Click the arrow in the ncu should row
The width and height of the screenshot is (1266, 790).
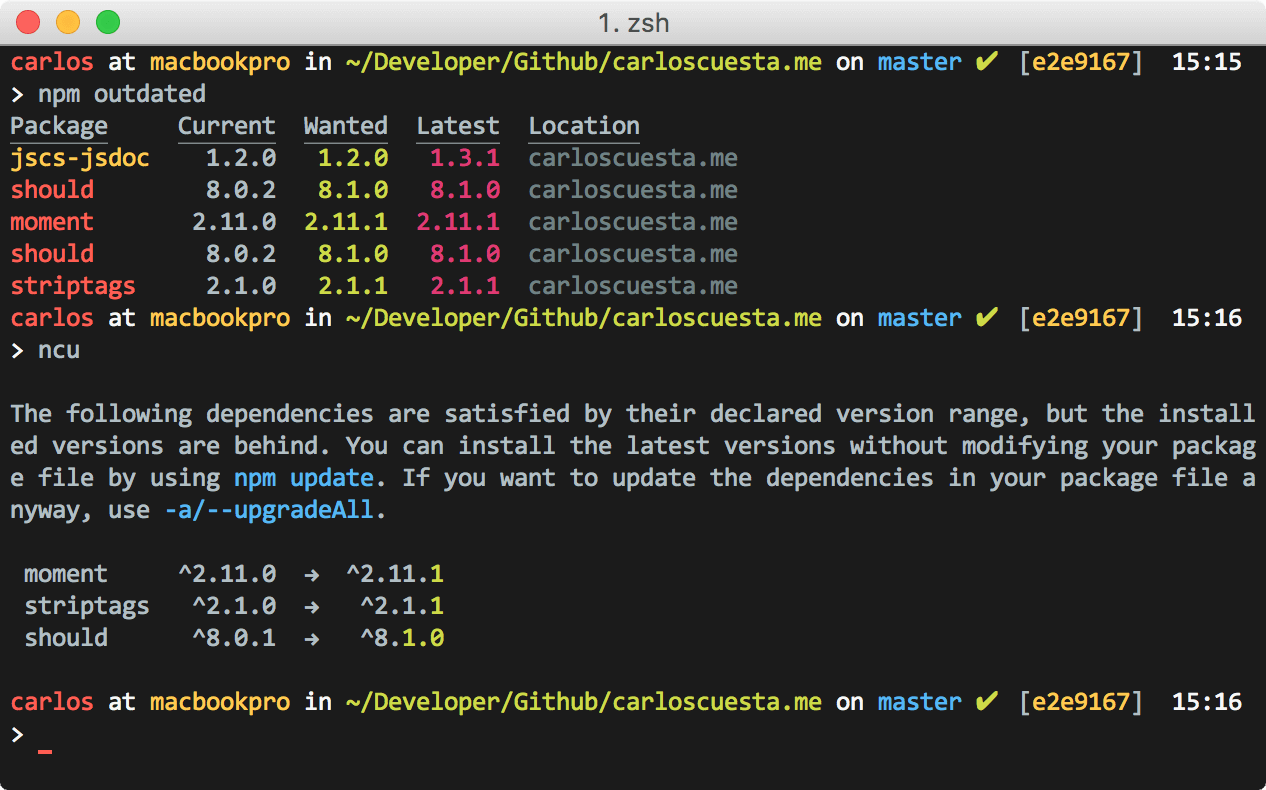coord(311,639)
